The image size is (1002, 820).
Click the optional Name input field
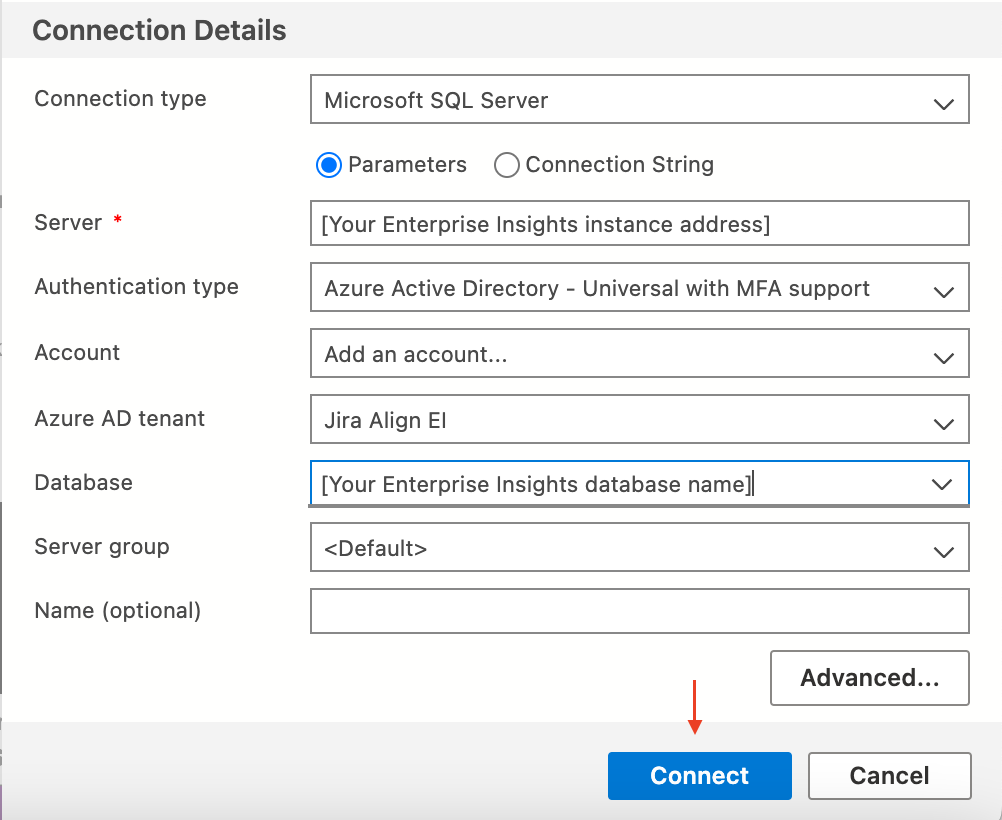click(x=640, y=611)
